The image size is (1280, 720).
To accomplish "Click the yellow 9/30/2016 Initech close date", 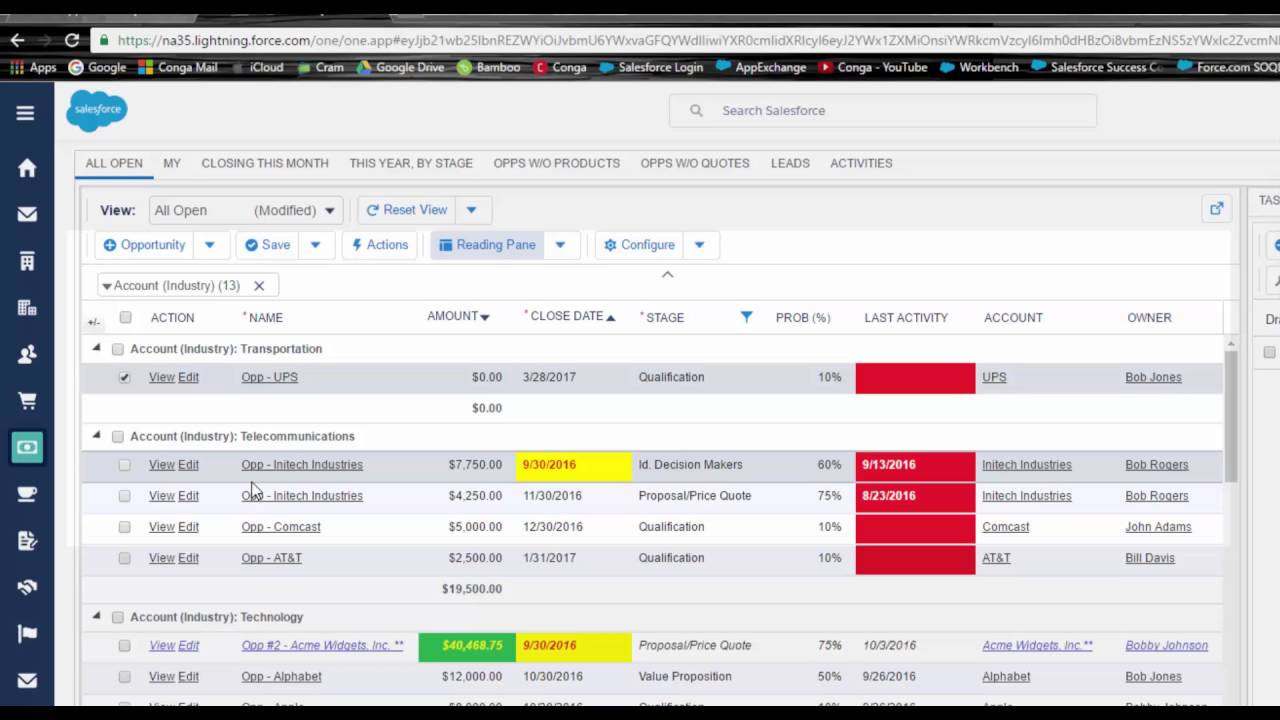I will click(x=574, y=465).
